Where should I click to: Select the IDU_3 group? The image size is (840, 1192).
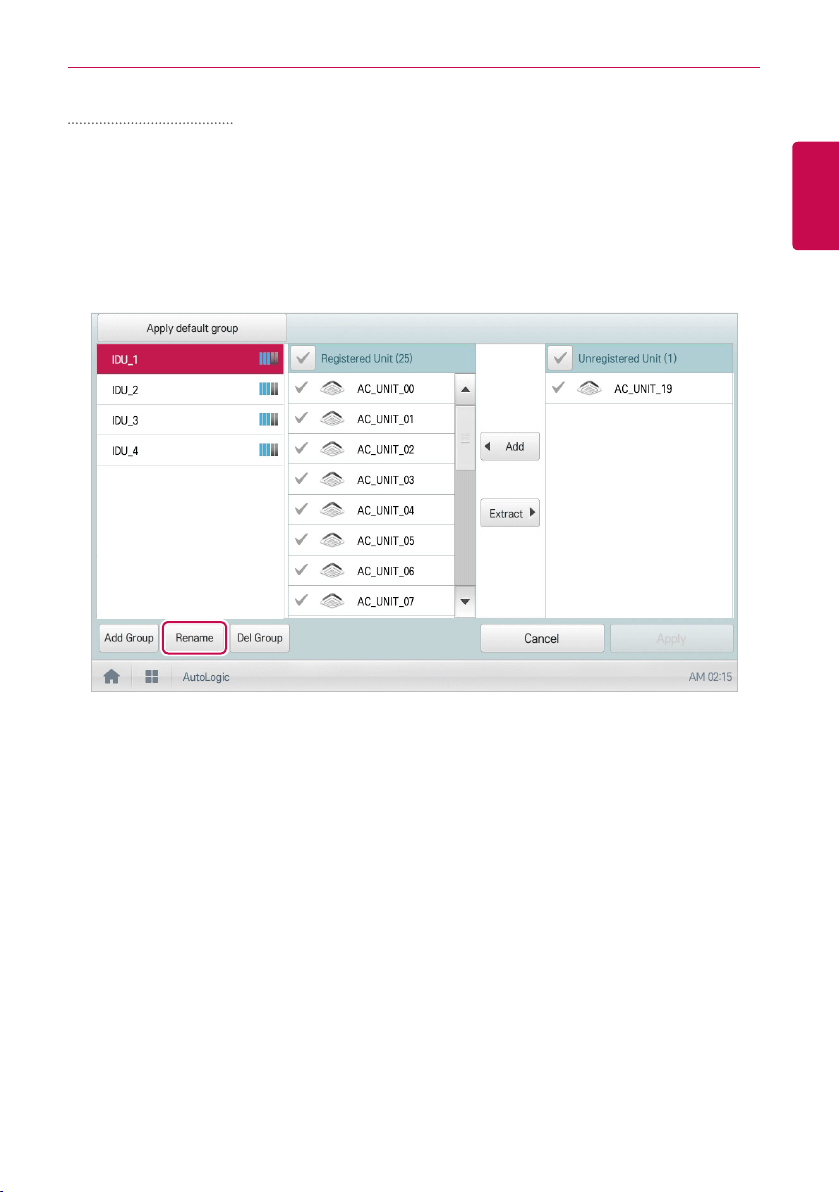[x=190, y=420]
